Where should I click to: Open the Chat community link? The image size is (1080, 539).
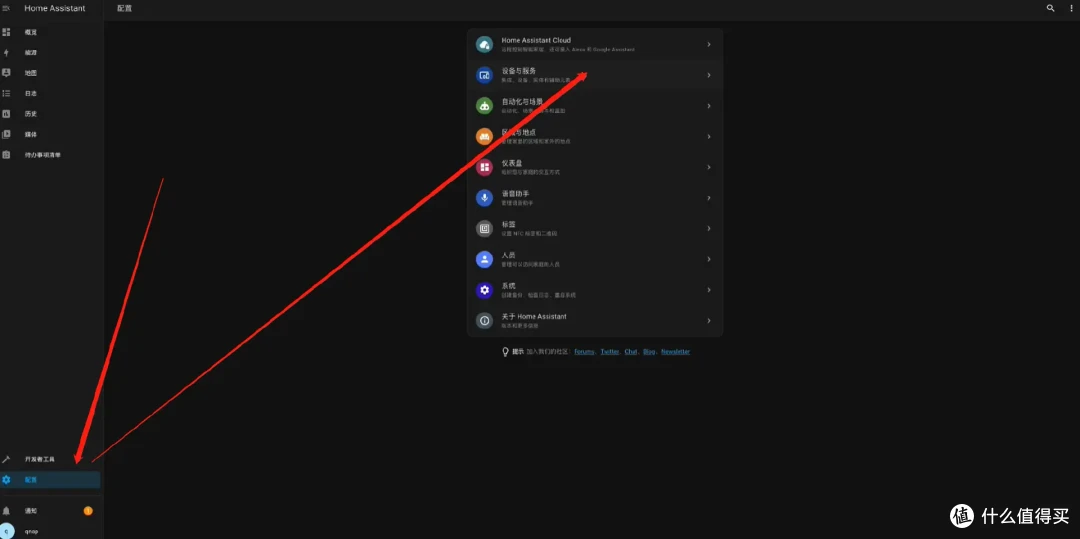631,352
